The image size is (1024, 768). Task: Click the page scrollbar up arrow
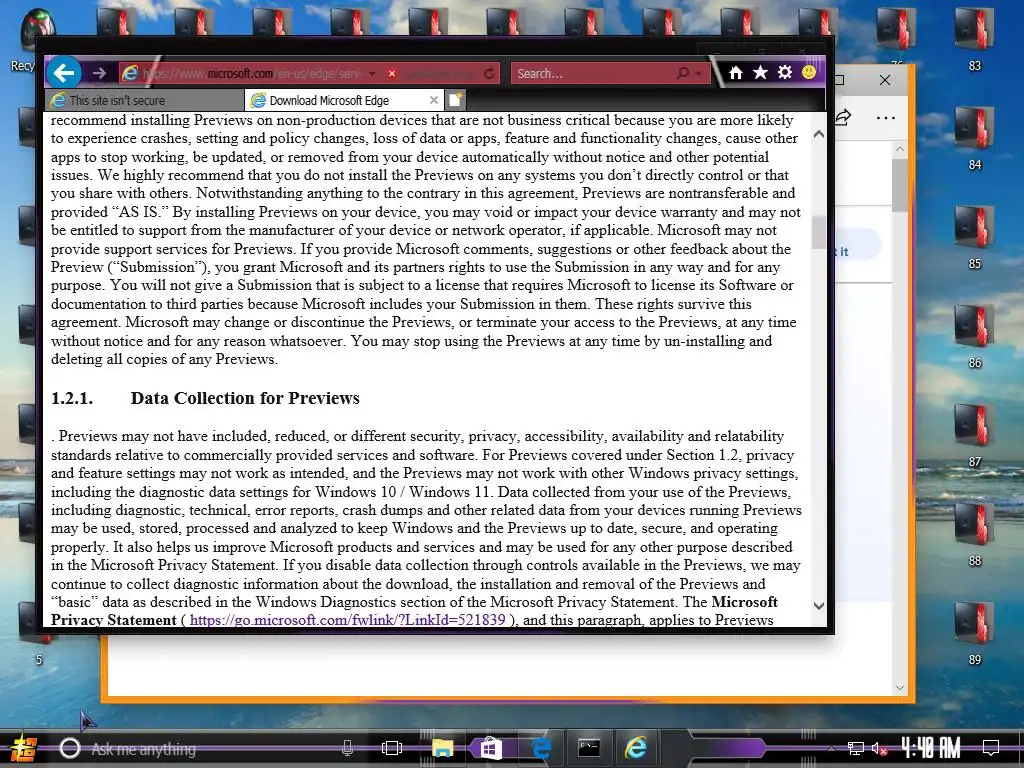pyautogui.click(x=819, y=134)
